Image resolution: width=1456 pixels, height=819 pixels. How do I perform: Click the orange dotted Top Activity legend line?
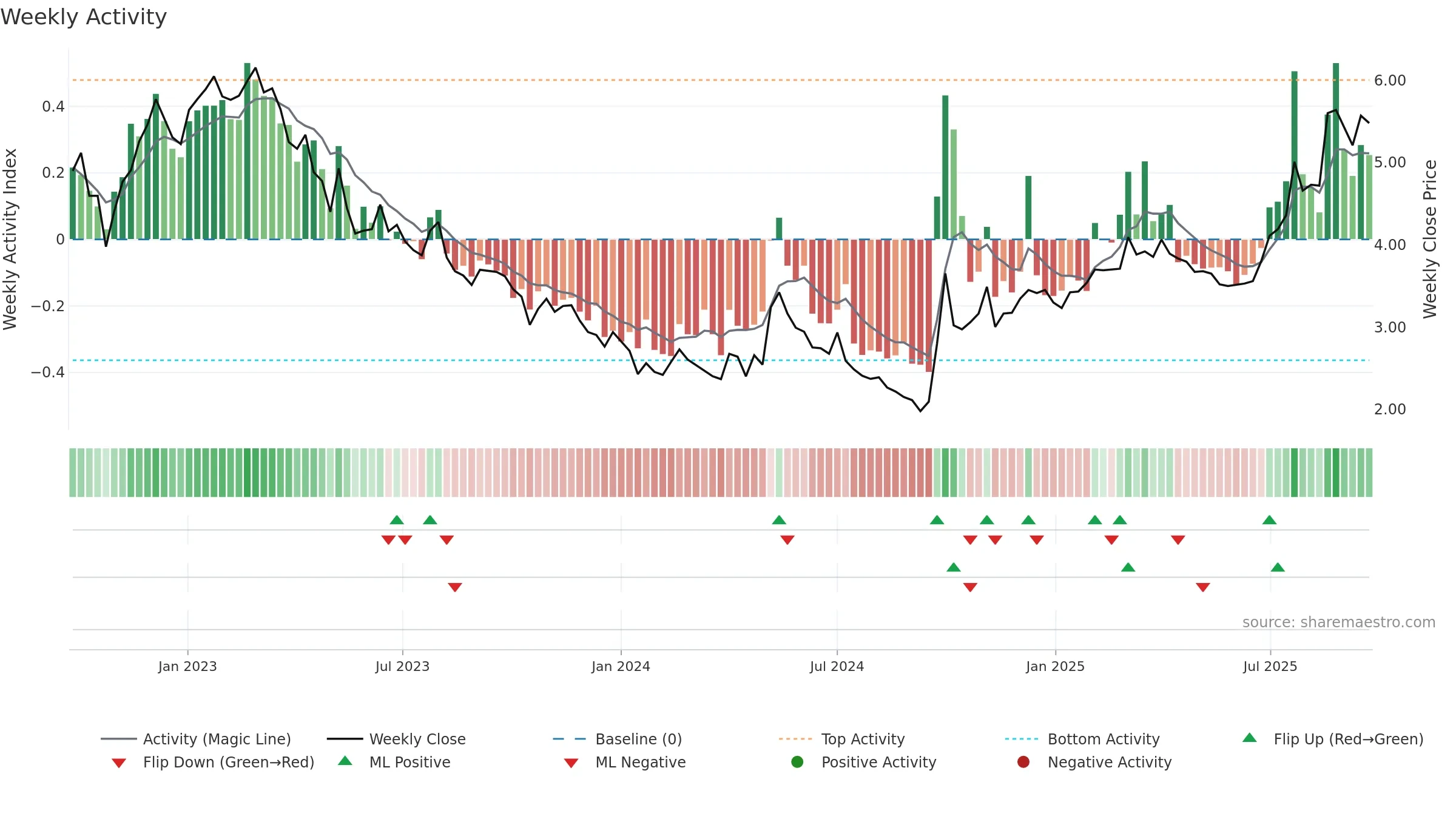795,739
